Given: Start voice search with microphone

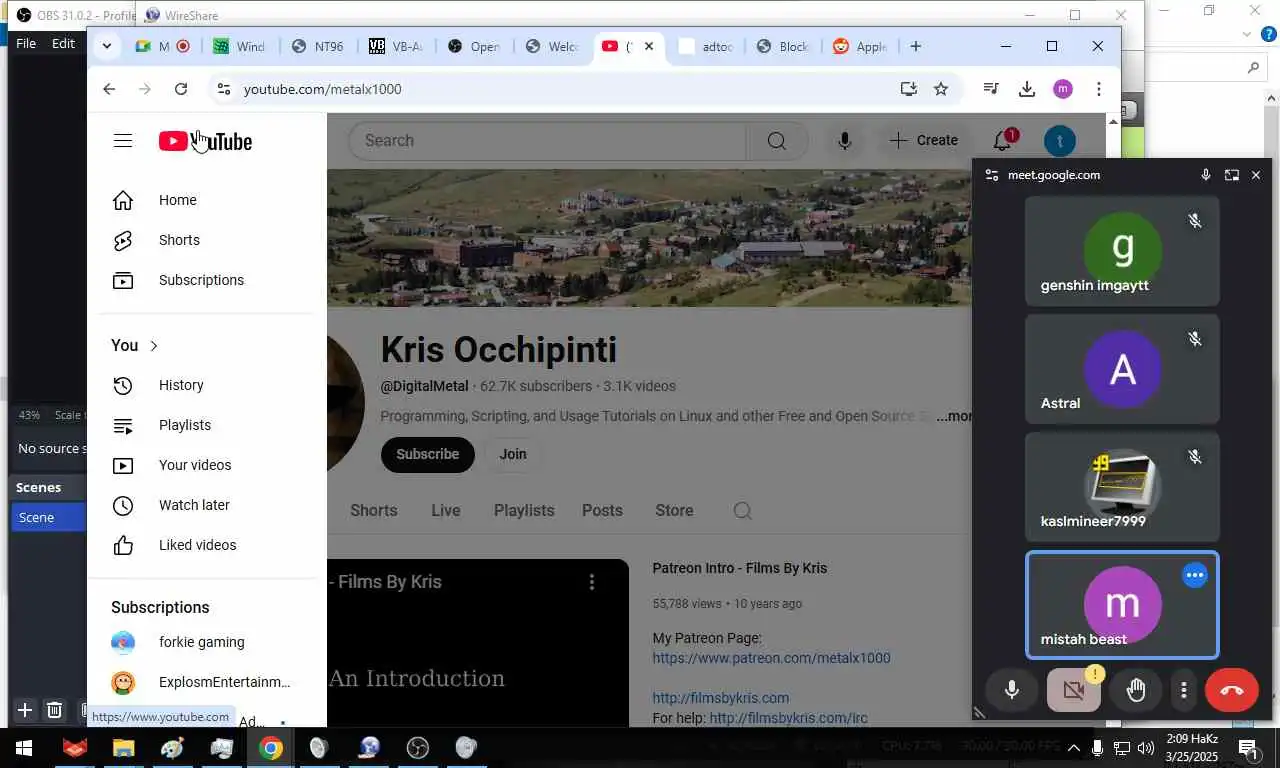Looking at the screenshot, I should 845,141.
